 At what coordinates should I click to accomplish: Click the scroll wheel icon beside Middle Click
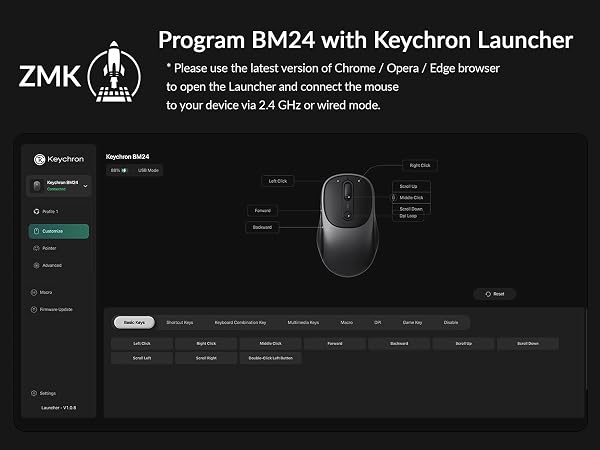point(393,198)
